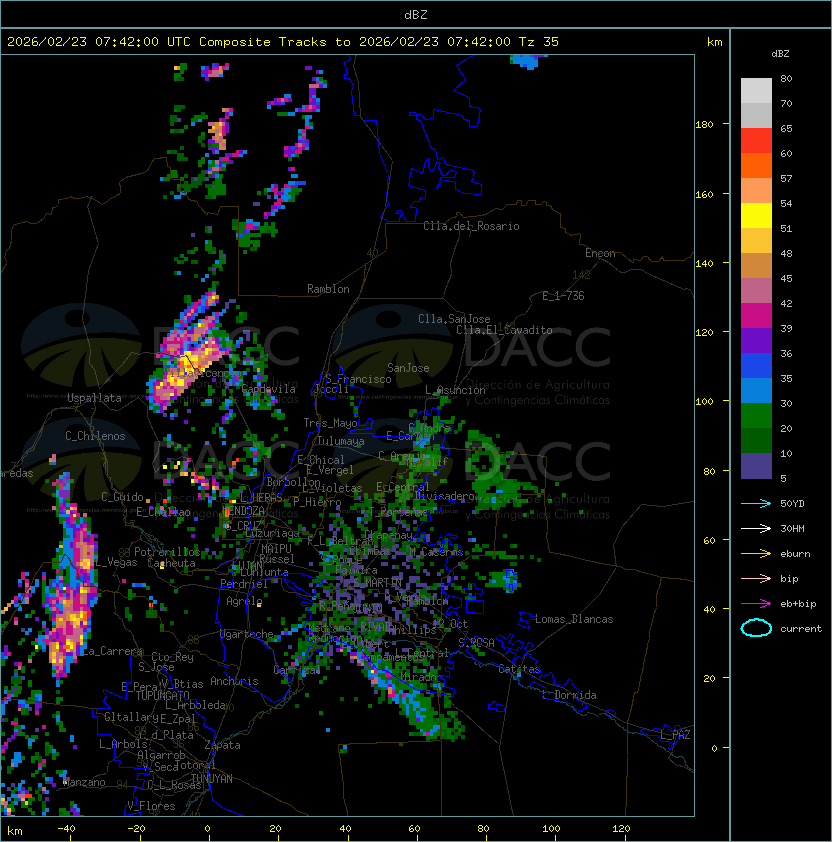
Task: Click the '50YD' legend label
Action: pos(792,503)
